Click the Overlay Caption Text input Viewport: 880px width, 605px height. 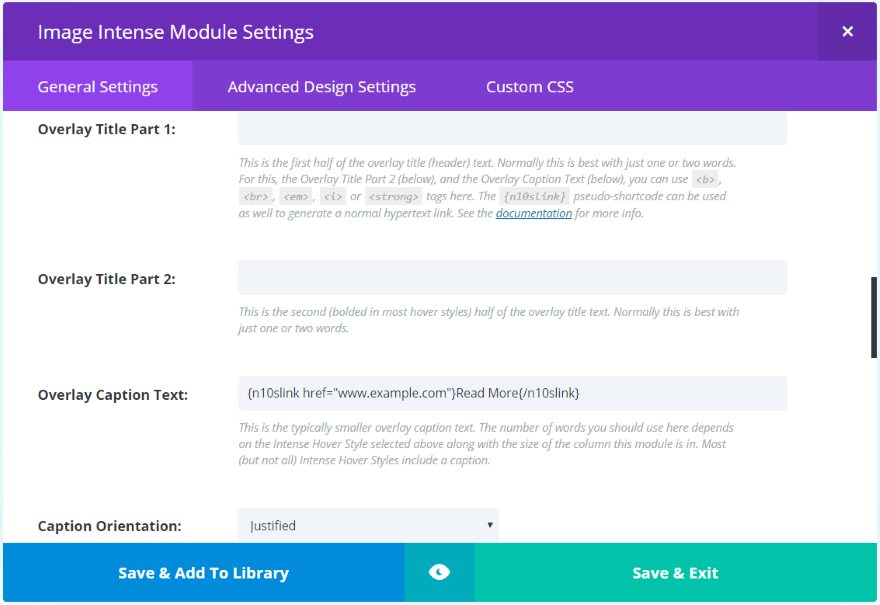point(512,393)
